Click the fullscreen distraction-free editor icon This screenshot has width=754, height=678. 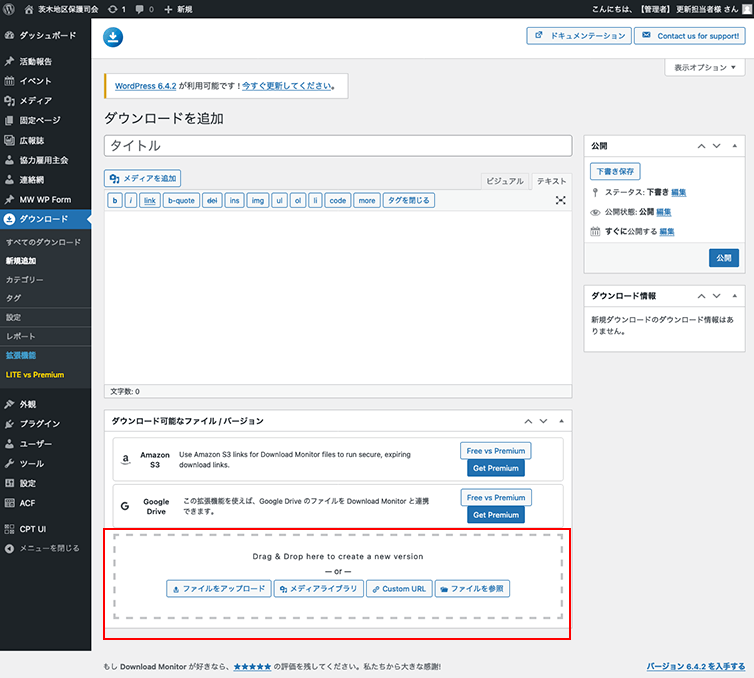(x=561, y=200)
